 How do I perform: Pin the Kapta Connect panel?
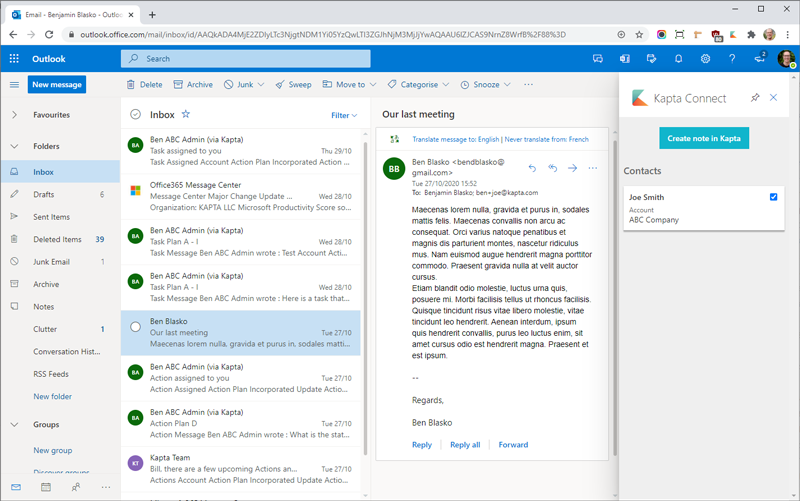[x=755, y=97]
